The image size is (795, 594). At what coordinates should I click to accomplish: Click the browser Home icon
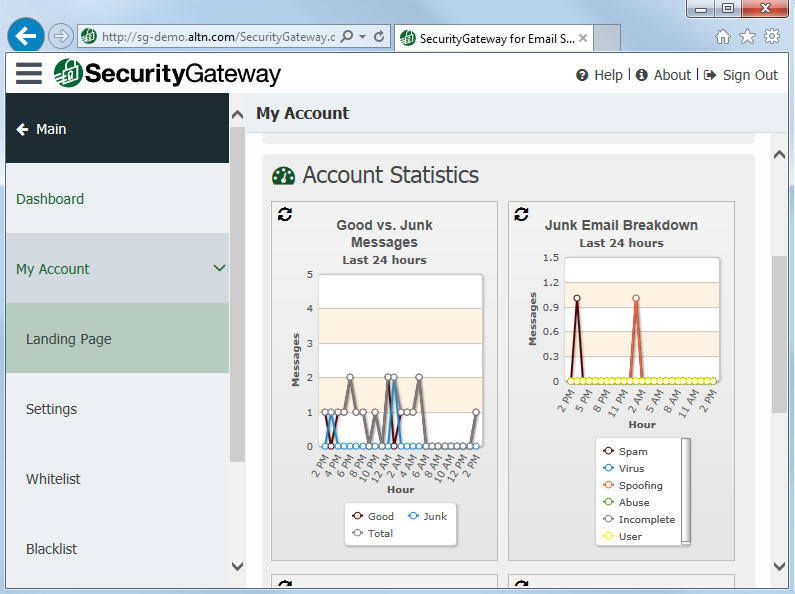(x=722, y=36)
